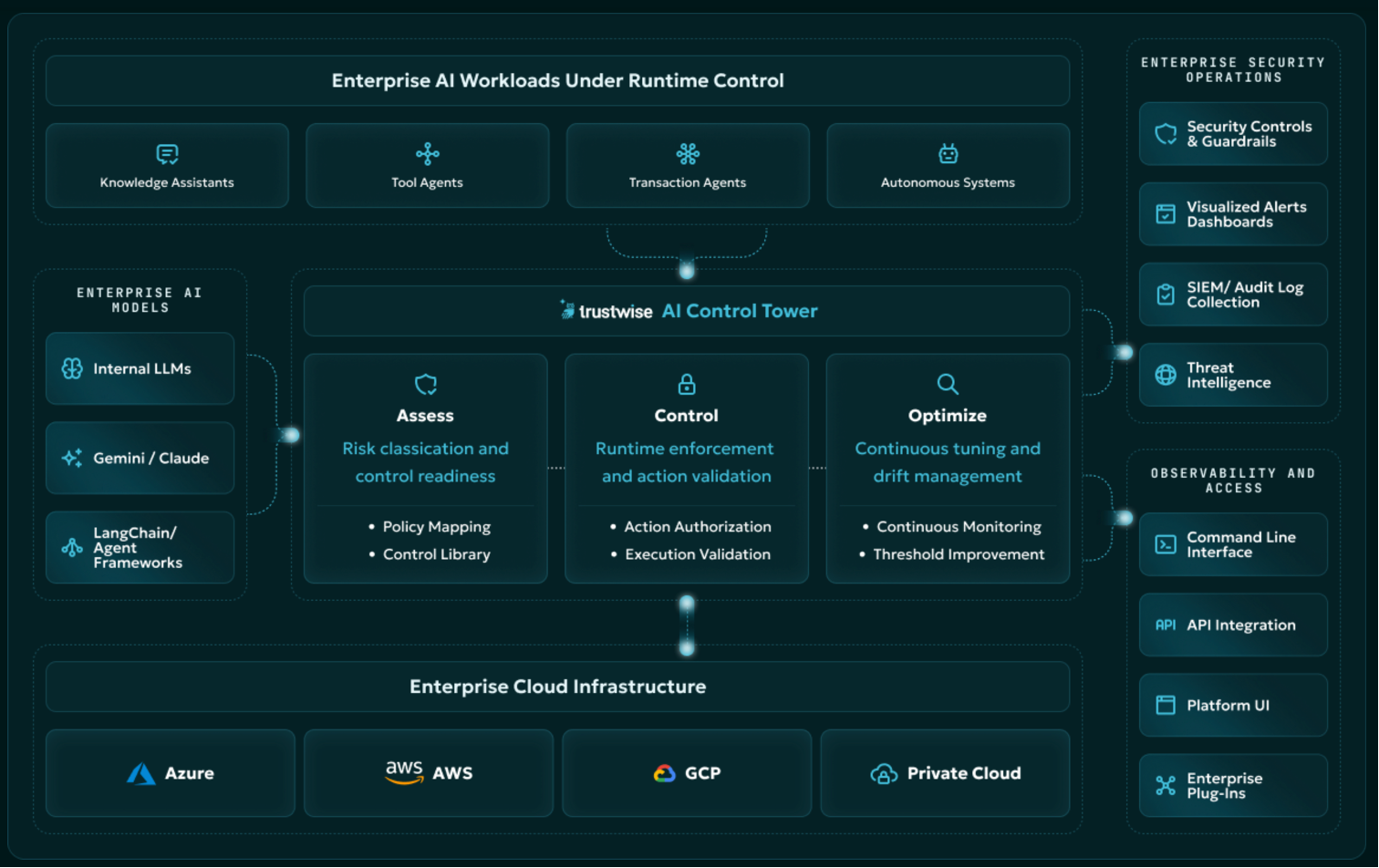
Task: Click the Threat Intelligence globe icon
Action: [x=1166, y=375]
